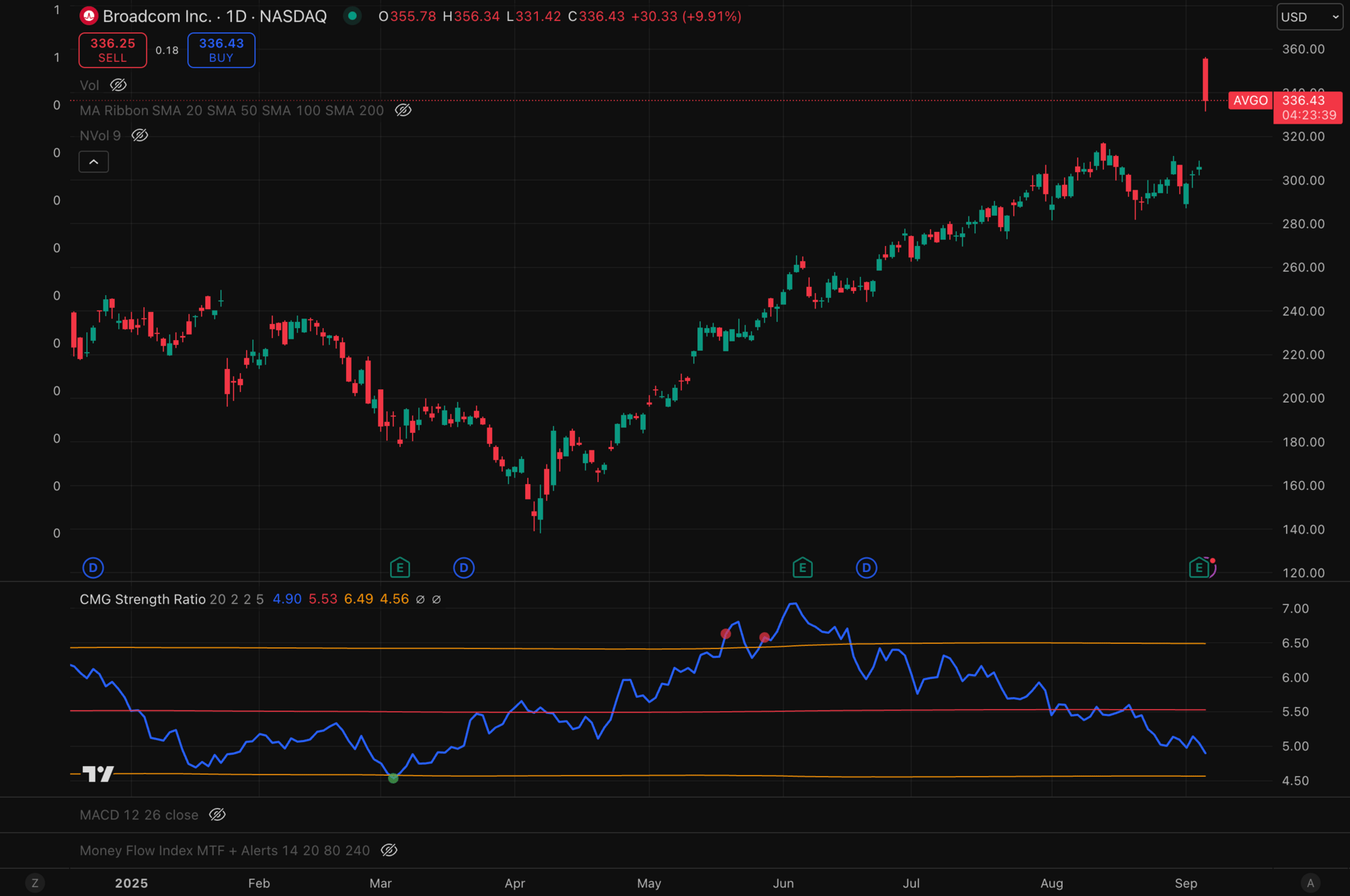Image resolution: width=1350 pixels, height=896 pixels.
Task: Click the Broadcom logo icon
Action: point(89,16)
